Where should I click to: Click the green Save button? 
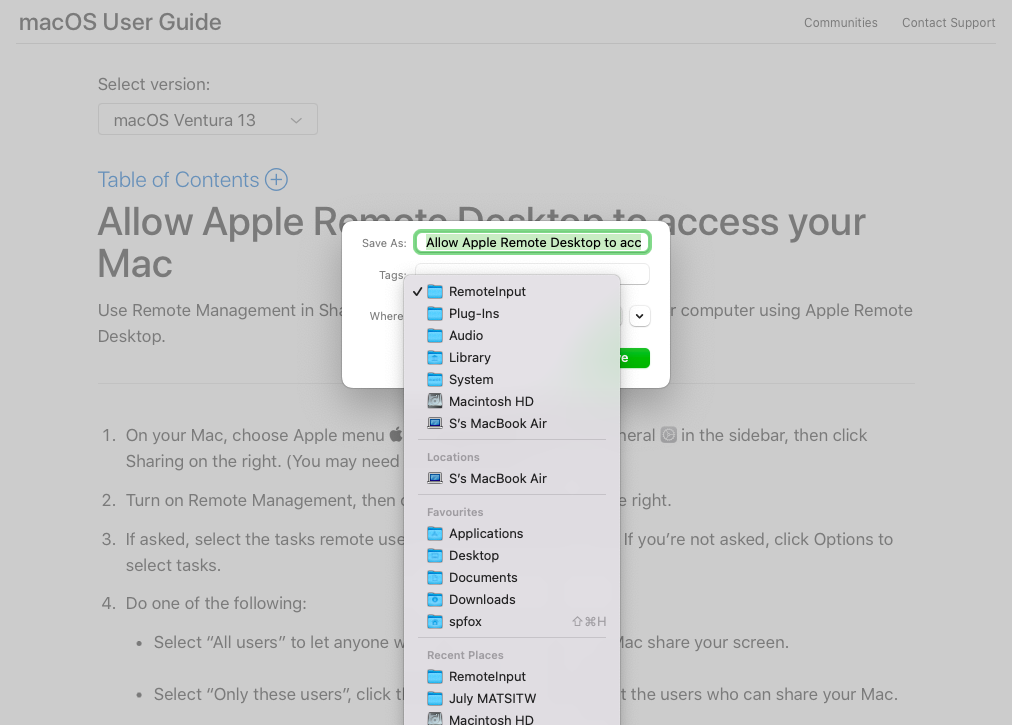(633, 358)
